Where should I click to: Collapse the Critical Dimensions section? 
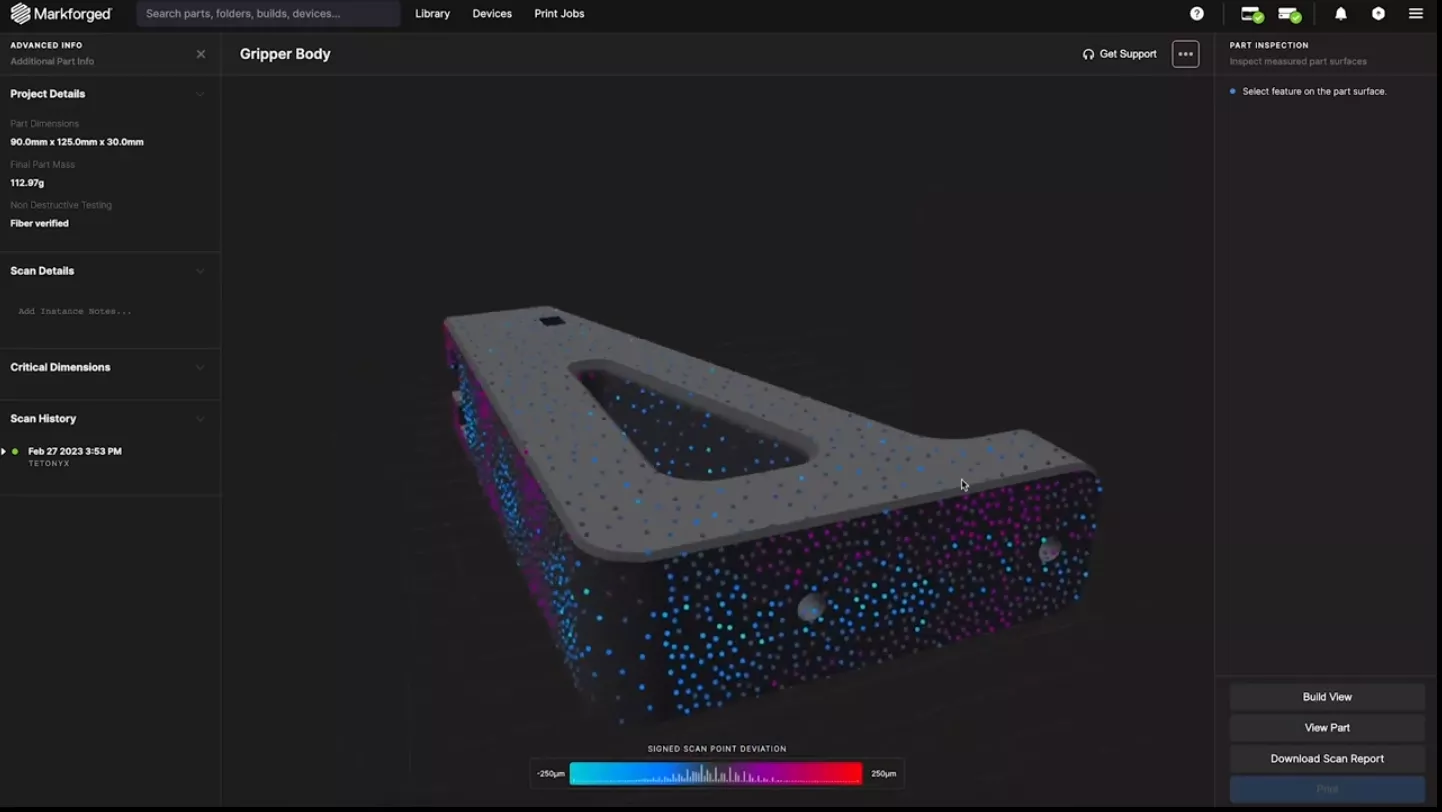pos(199,367)
